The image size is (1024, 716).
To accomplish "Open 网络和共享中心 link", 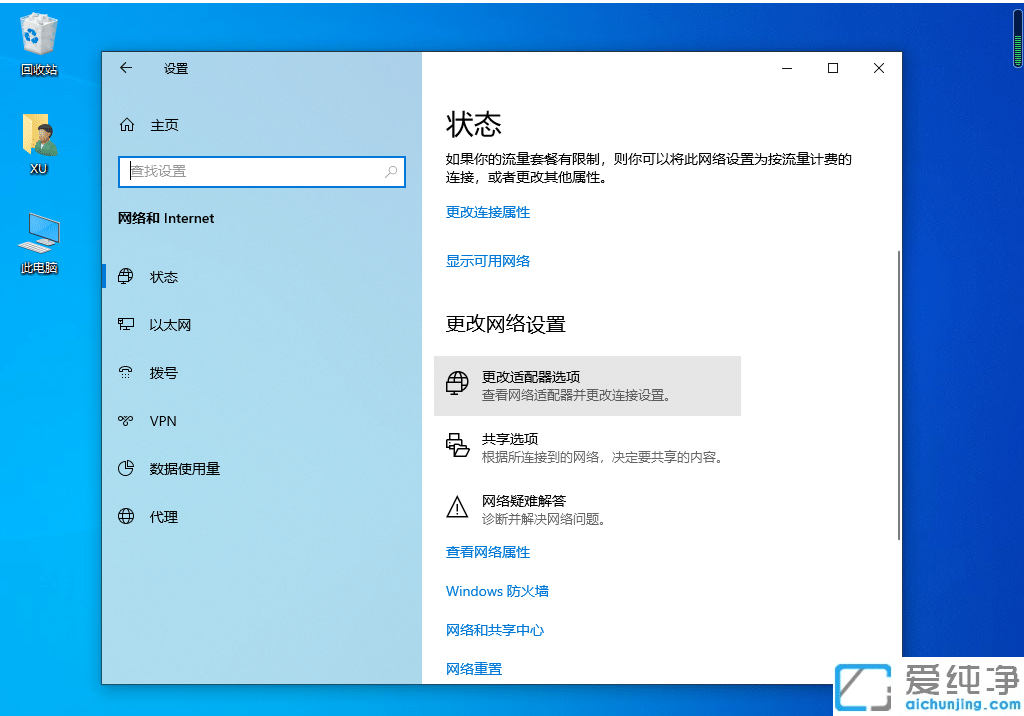I will pyautogui.click(x=495, y=630).
